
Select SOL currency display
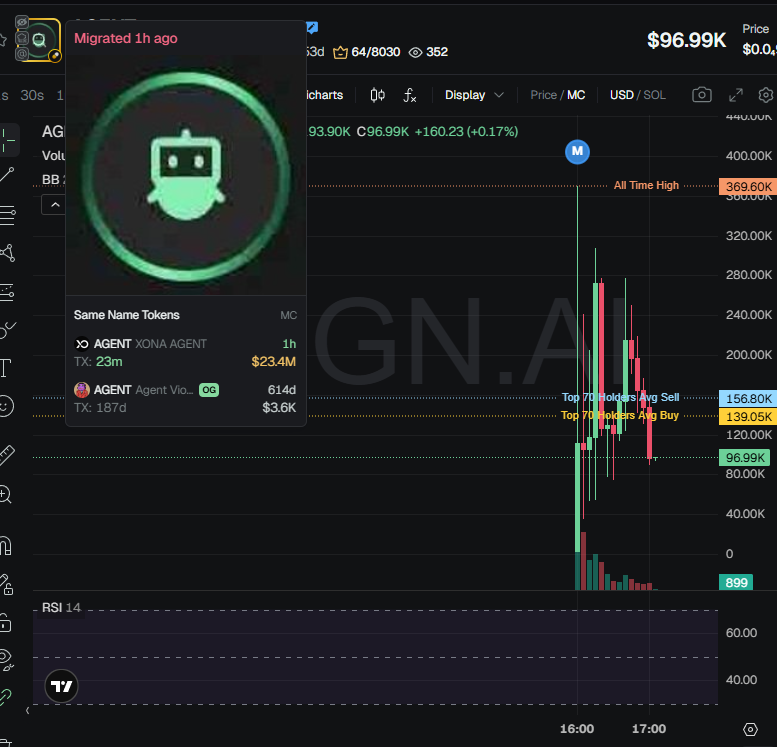pos(654,95)
